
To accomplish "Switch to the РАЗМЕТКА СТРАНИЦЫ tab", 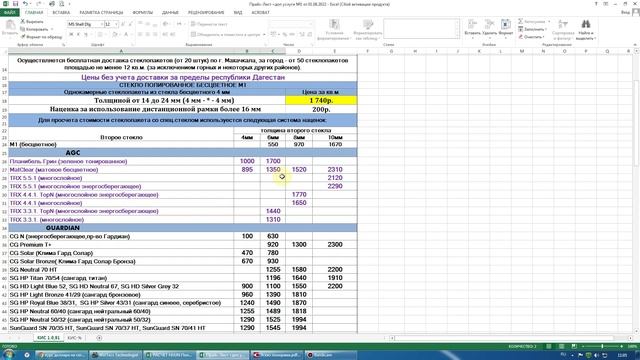I will click(101, 13).
